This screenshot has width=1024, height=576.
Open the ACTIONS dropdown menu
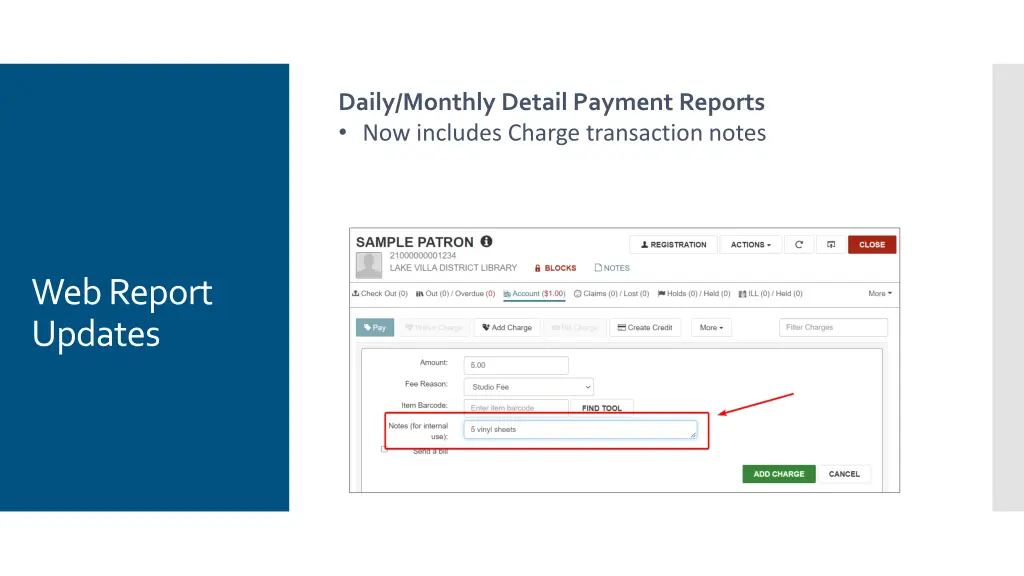pyautogui.click(x=750, y=245)
